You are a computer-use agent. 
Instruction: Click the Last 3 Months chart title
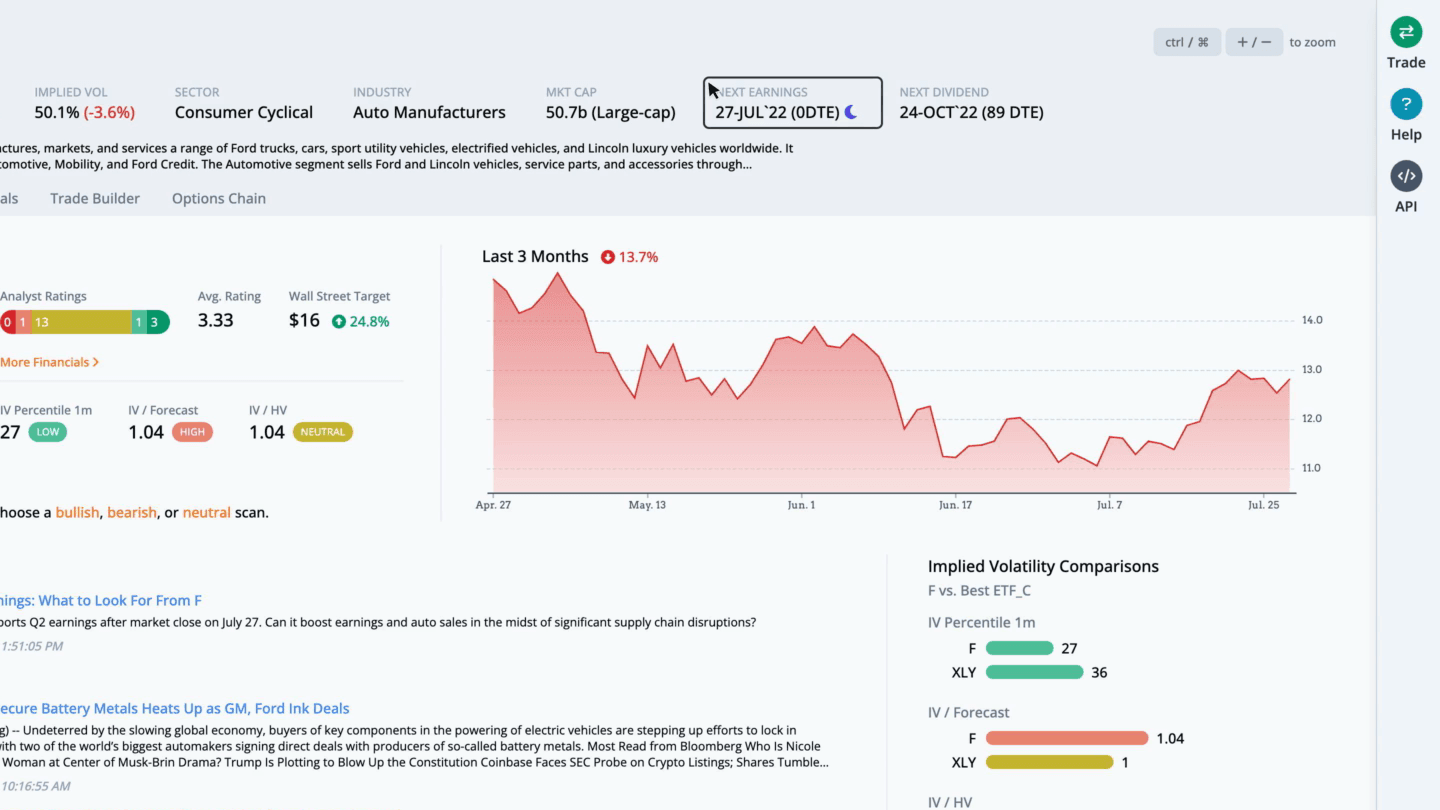[x=535, y=256]
